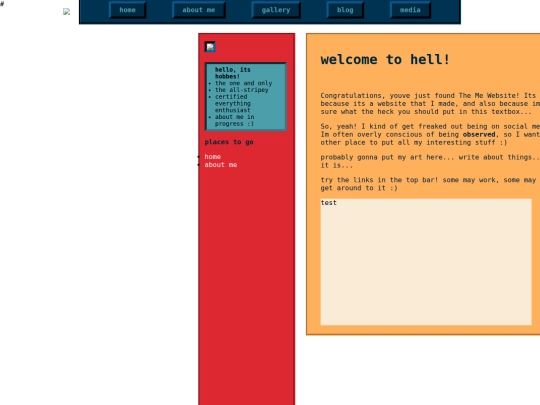Screen dimensions: 540x405
Task: Click the 'Congratulations, youve just found' paragraph
Action: point(430,103)
